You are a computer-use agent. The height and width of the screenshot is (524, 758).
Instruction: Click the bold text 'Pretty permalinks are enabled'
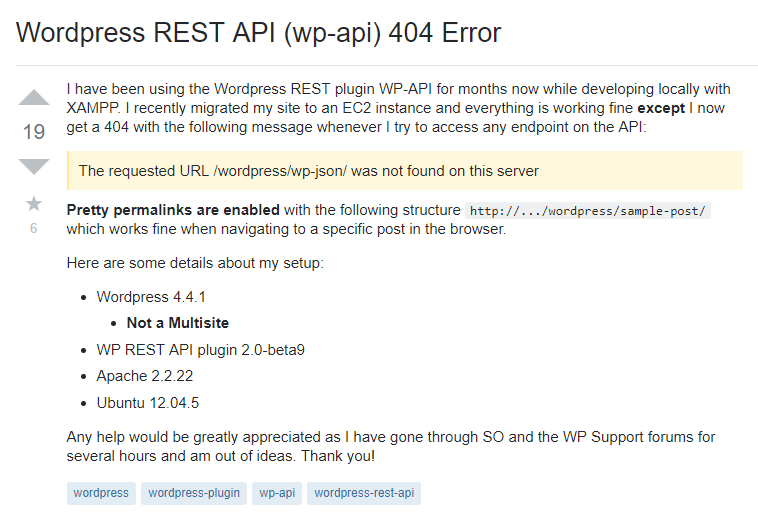pyautogui.click(x=173, y=210)
